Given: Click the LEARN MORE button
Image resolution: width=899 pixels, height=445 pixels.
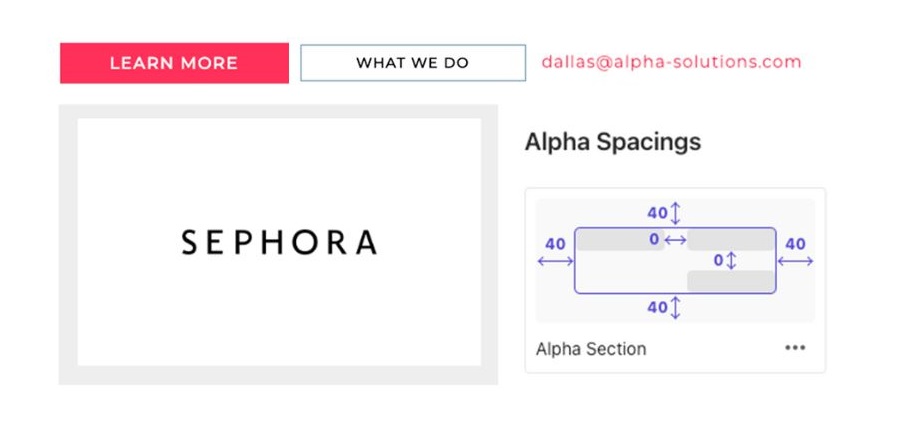Looking at the screenshot, I should (174, 63).
